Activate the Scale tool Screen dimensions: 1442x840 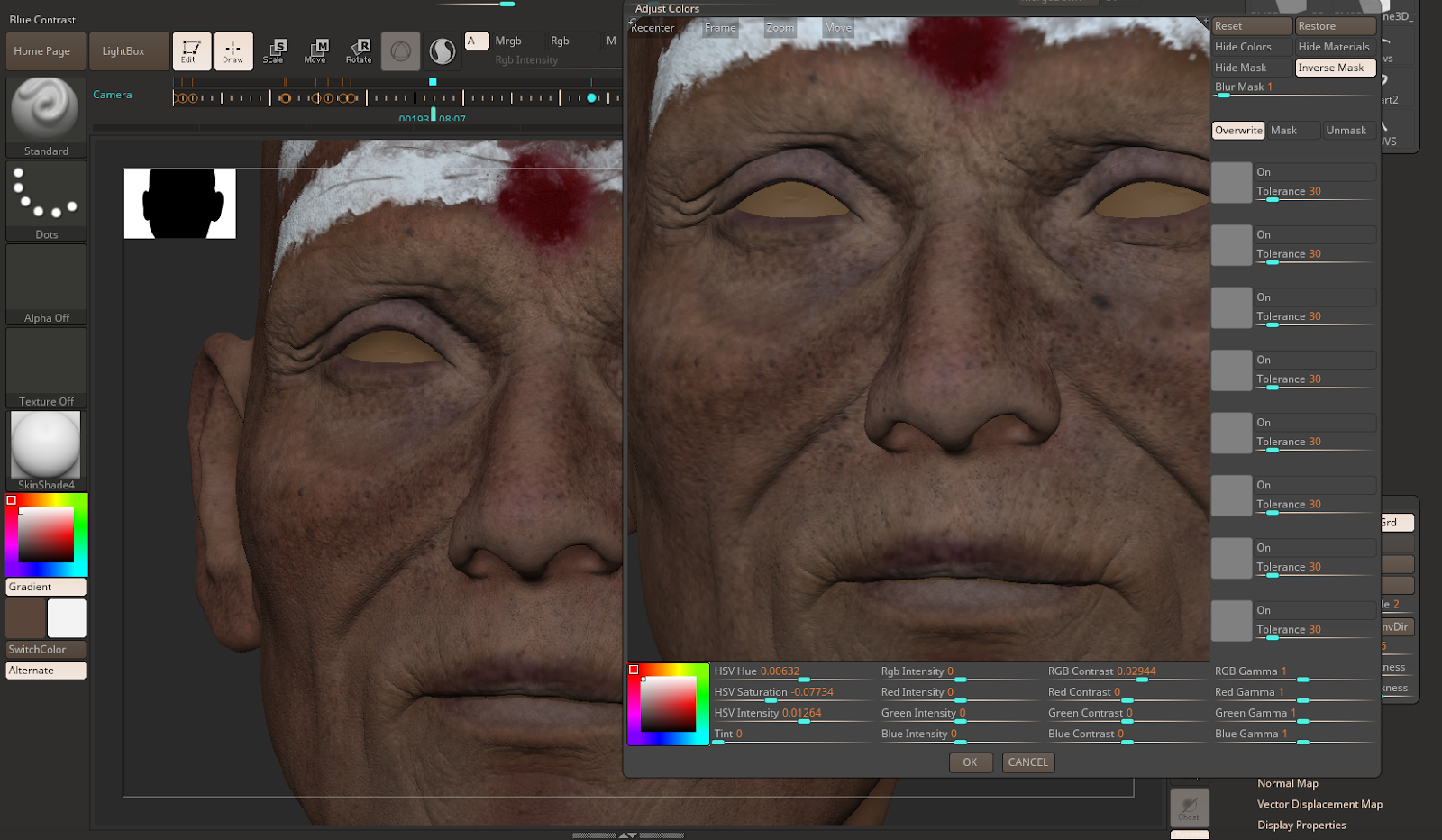coord(274,51)
